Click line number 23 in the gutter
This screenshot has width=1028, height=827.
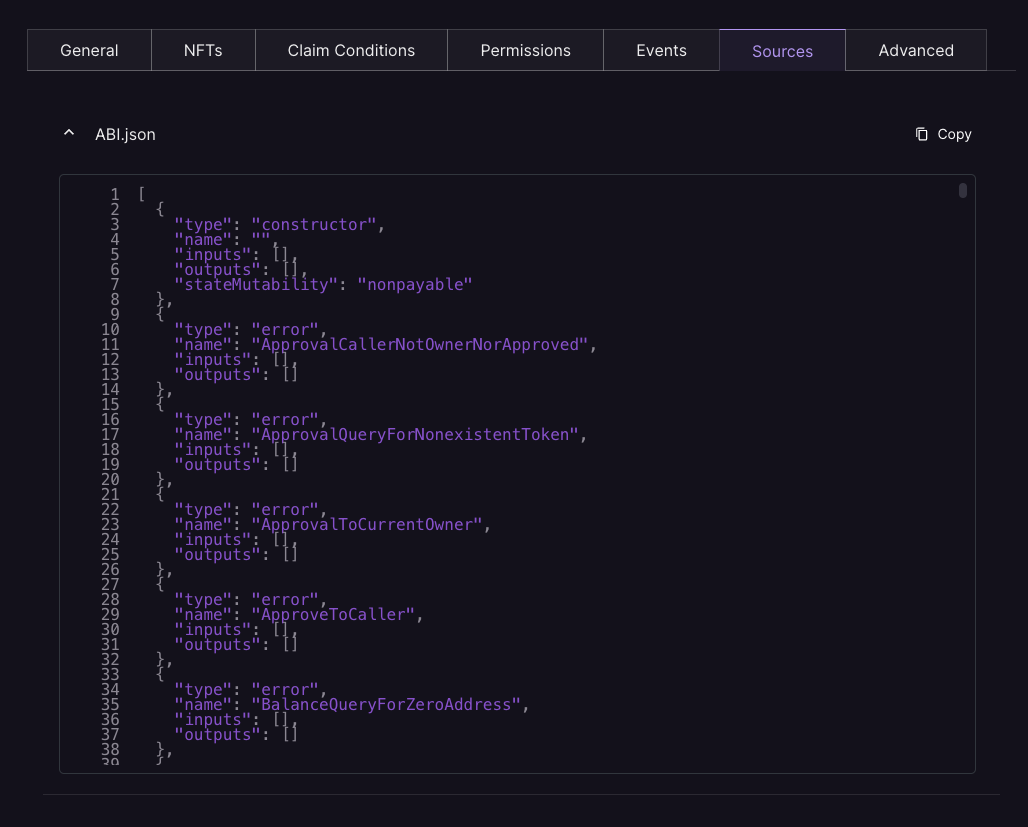110,525
